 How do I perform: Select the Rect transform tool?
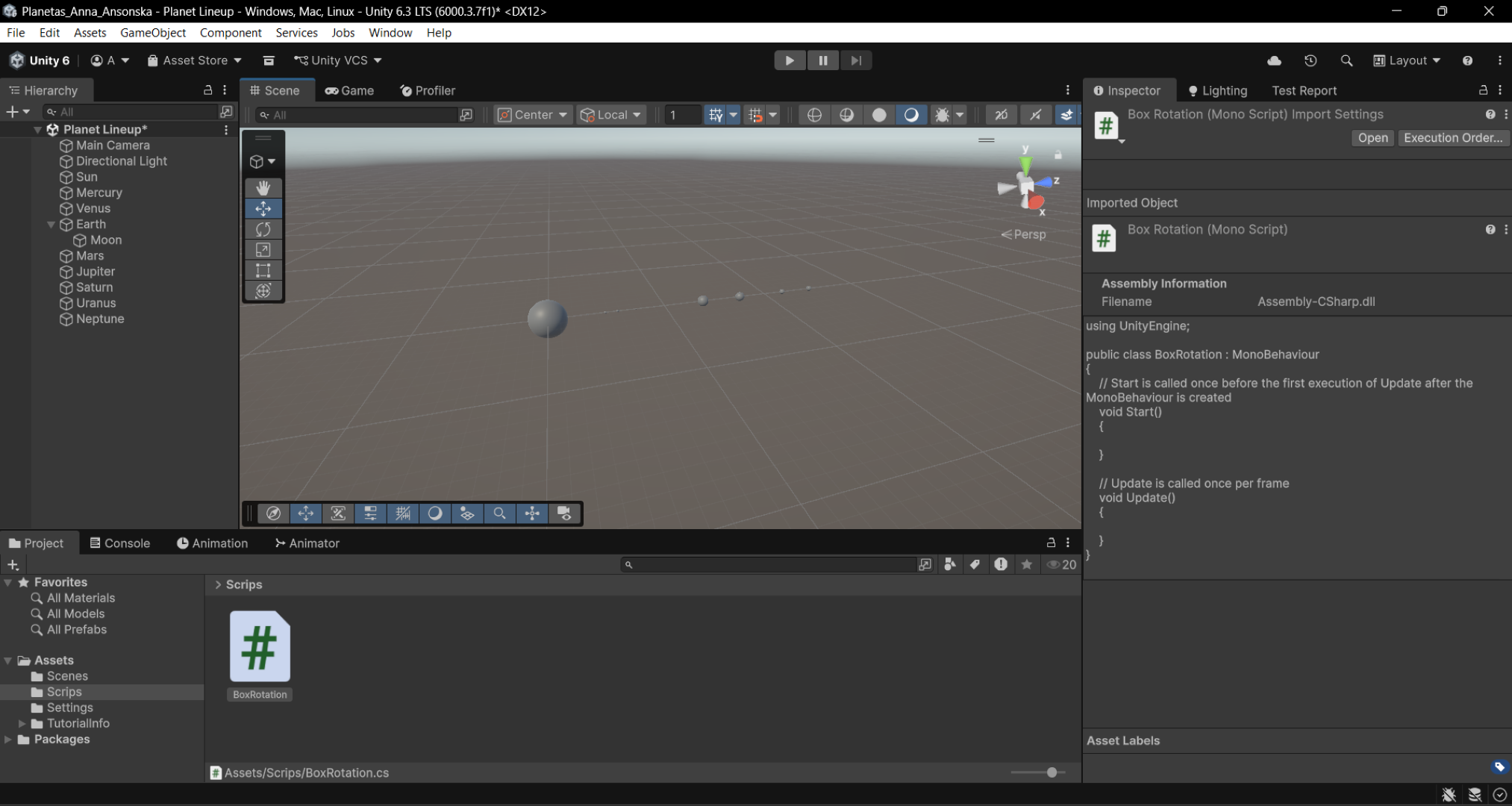pyautogui.click(x=263, y=270)
